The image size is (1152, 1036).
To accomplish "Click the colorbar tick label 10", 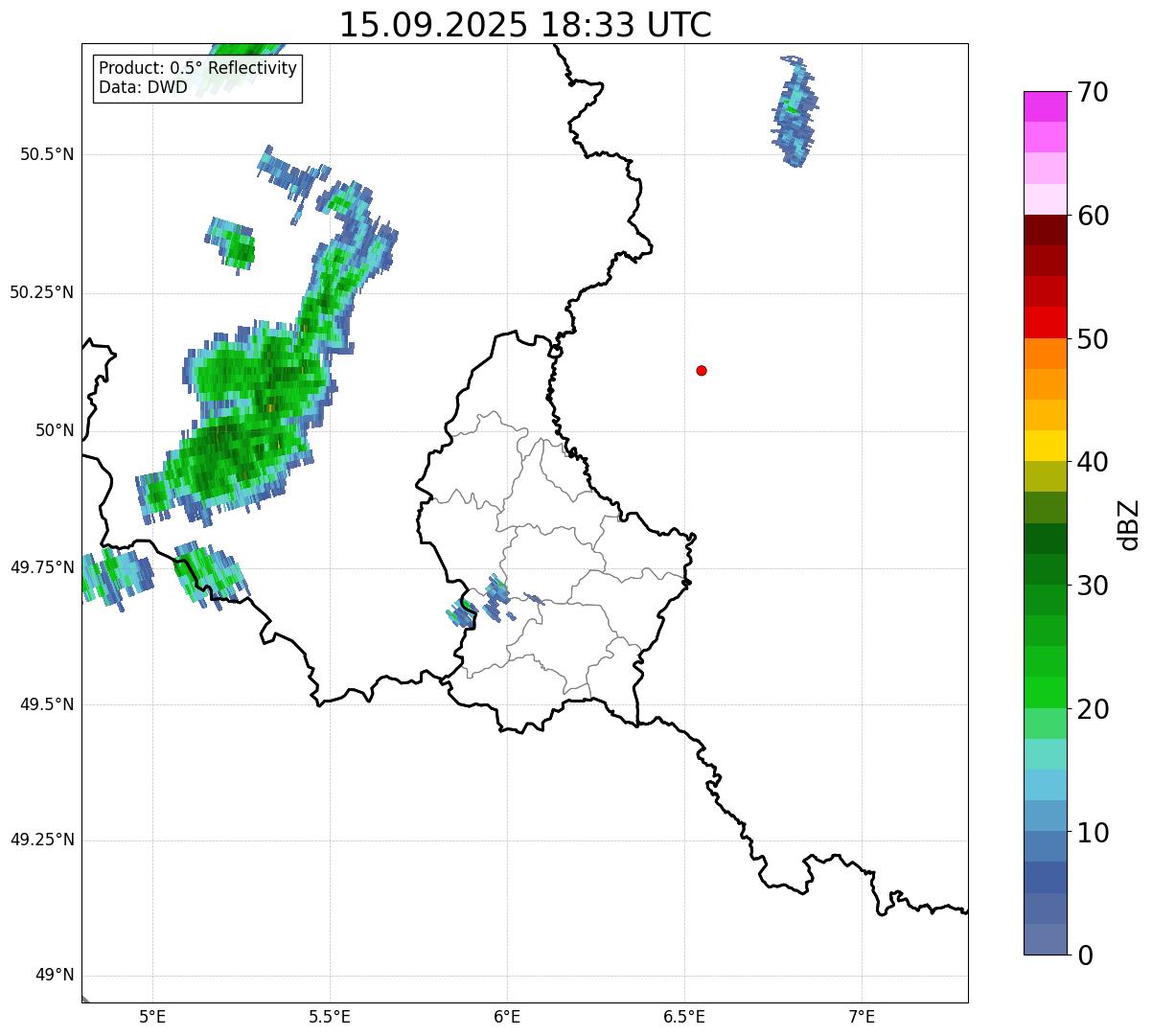I will [1093, 833].
